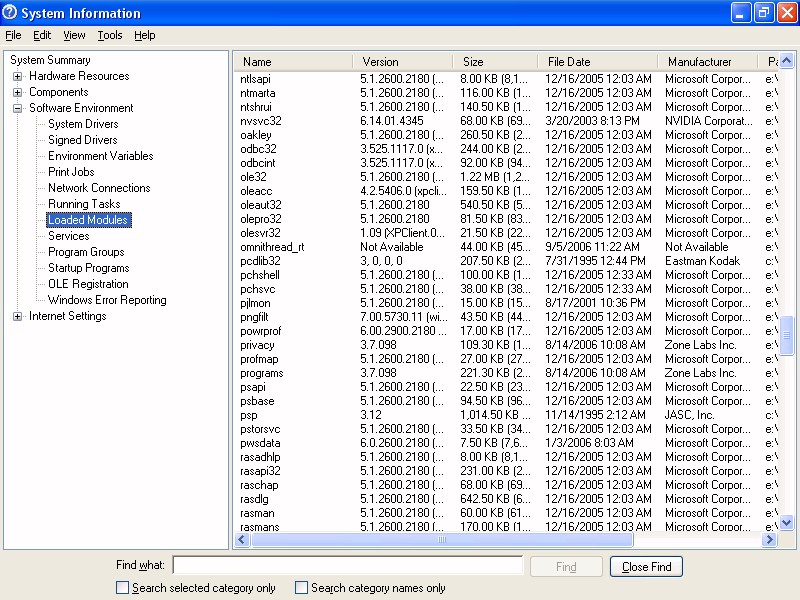
Task: Select Startup Programs category
Action: pyautogui.click(x=88, y=268)
